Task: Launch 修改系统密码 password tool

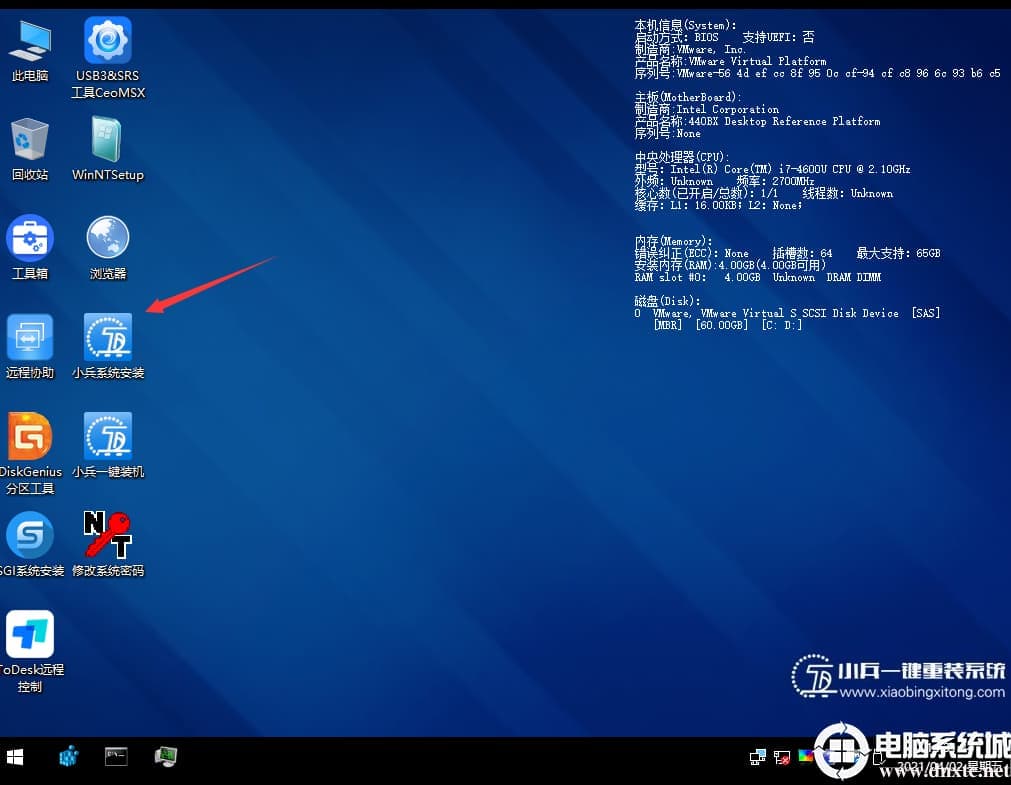Action: pos(107,540)
